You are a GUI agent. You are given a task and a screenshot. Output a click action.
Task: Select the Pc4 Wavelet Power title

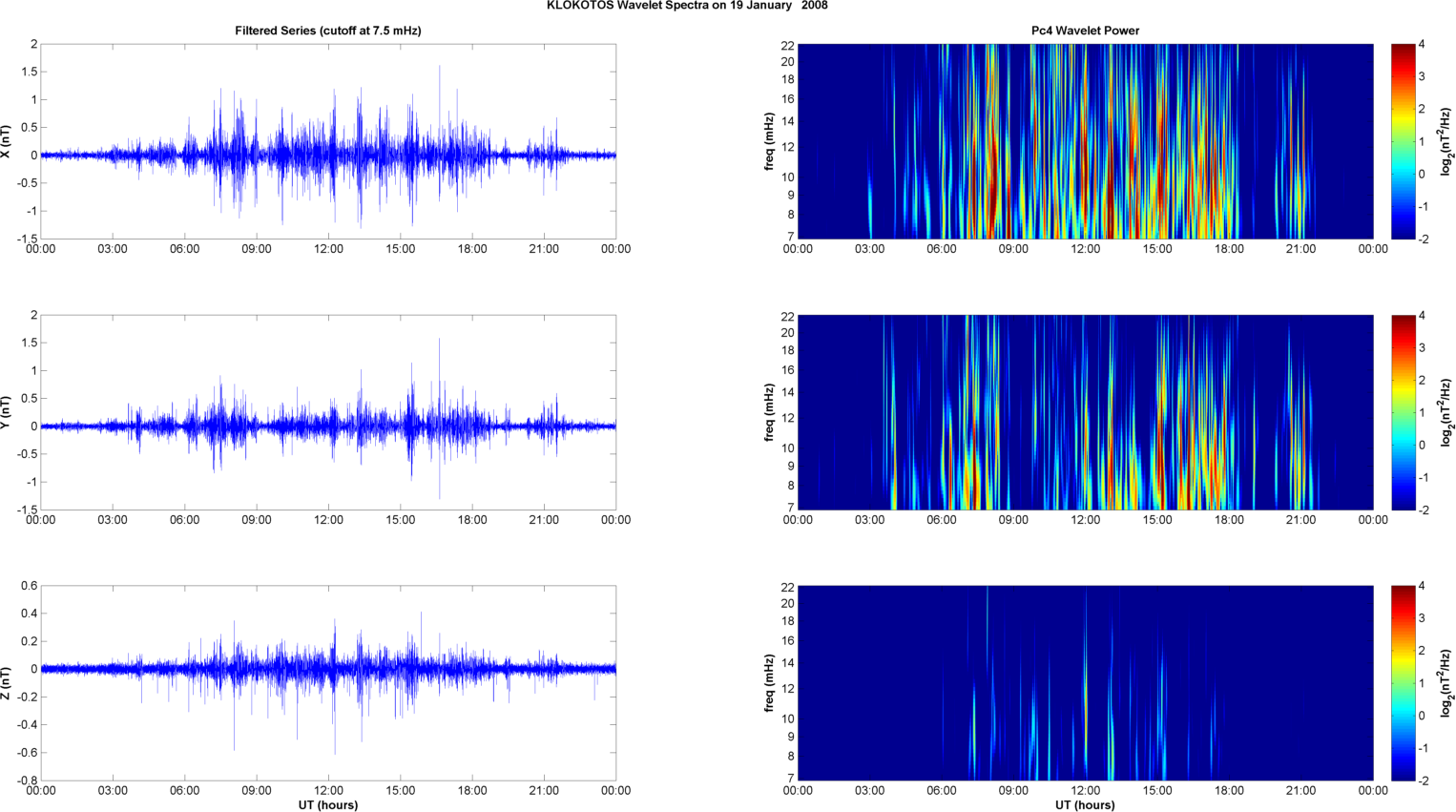tap(1085, 31)
